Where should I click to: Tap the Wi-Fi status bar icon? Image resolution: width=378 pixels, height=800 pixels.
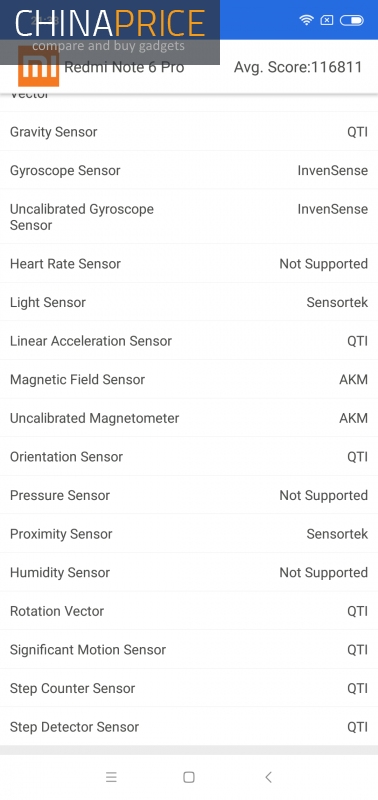[x=306, y=20]
